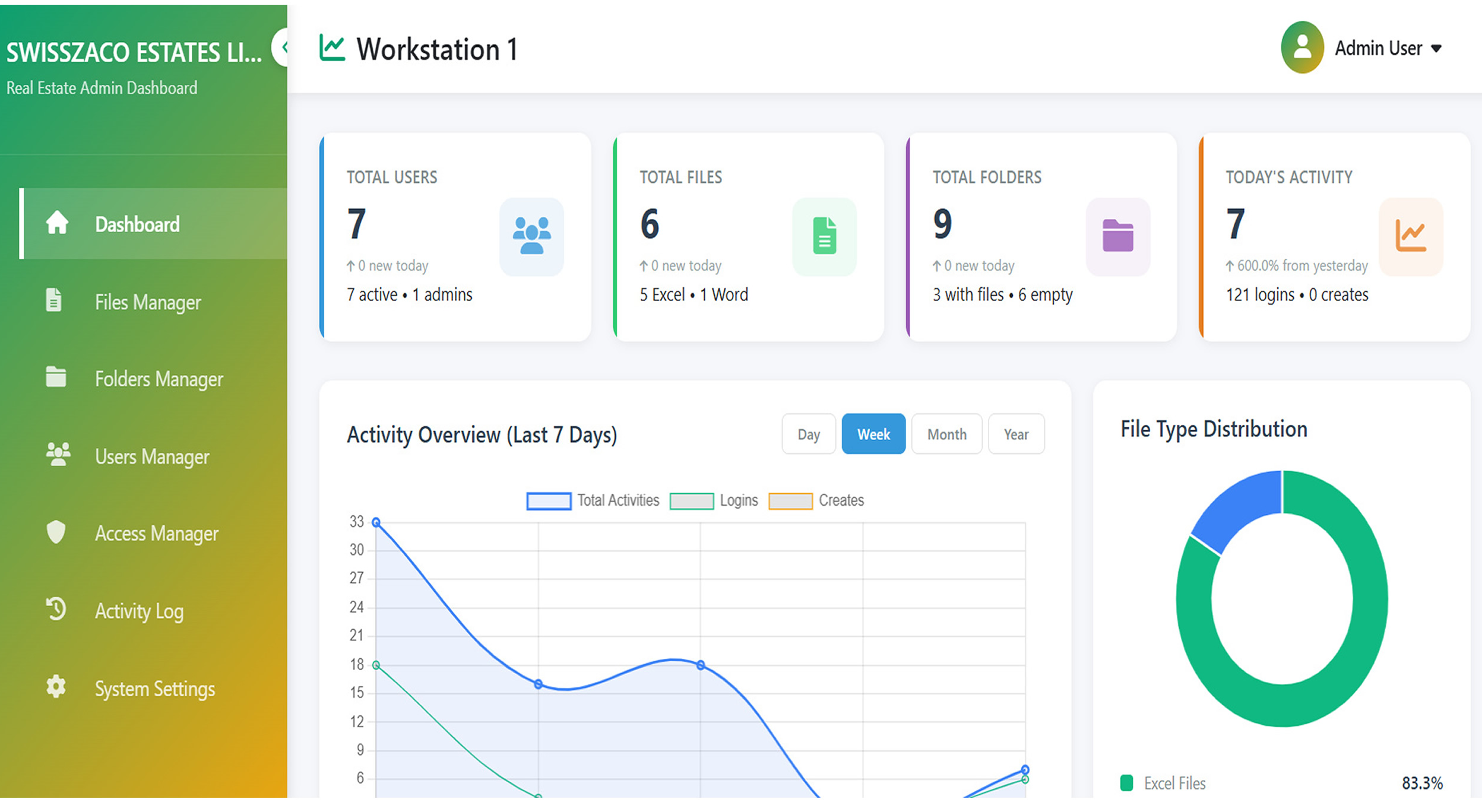Switch to the Dashboard sidebar entry
Screen dimensions: 1482x812
[x=137, y=224]
